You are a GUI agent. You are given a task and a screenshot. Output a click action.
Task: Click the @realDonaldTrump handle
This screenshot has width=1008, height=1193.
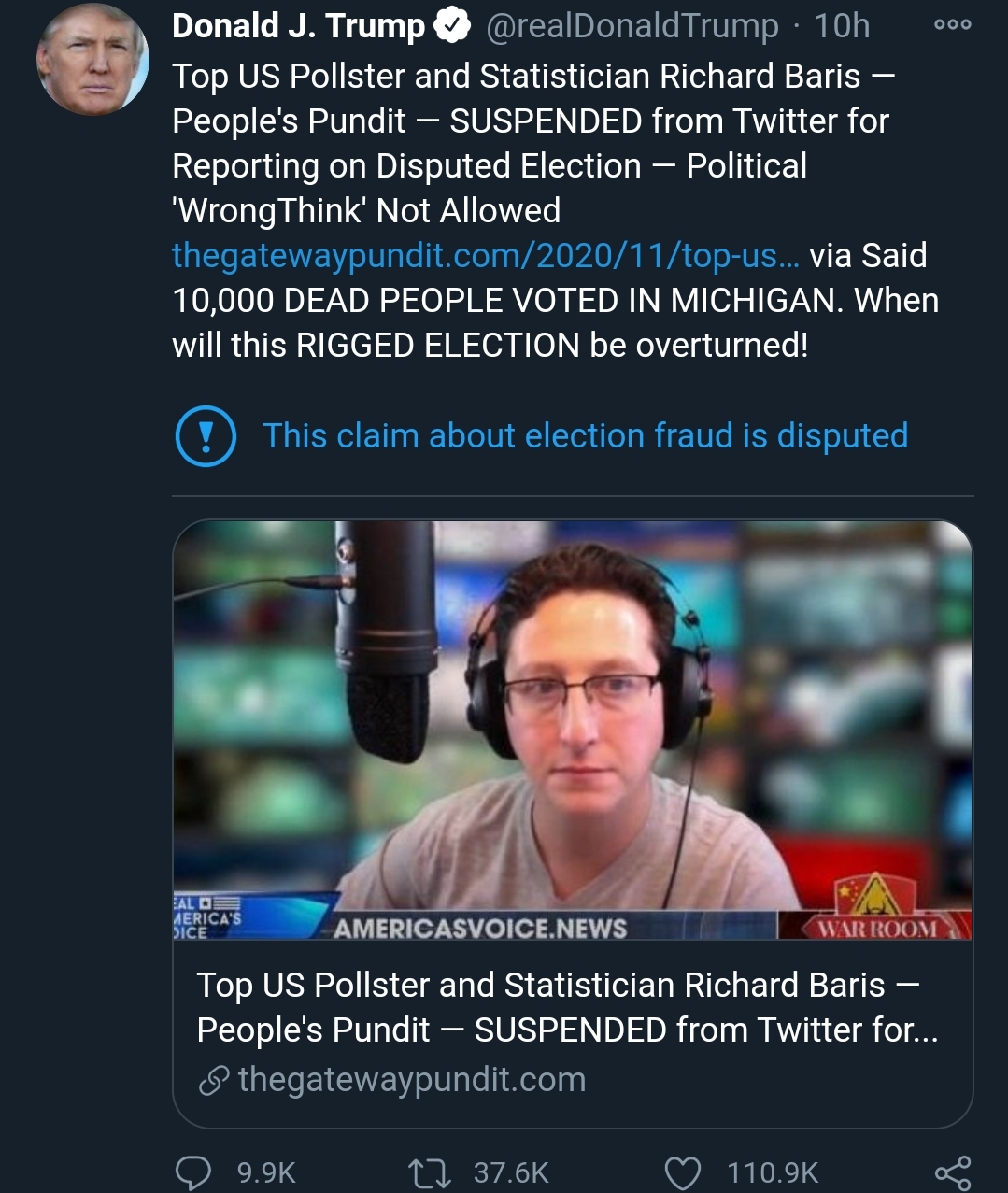click(x=632, y=26)
